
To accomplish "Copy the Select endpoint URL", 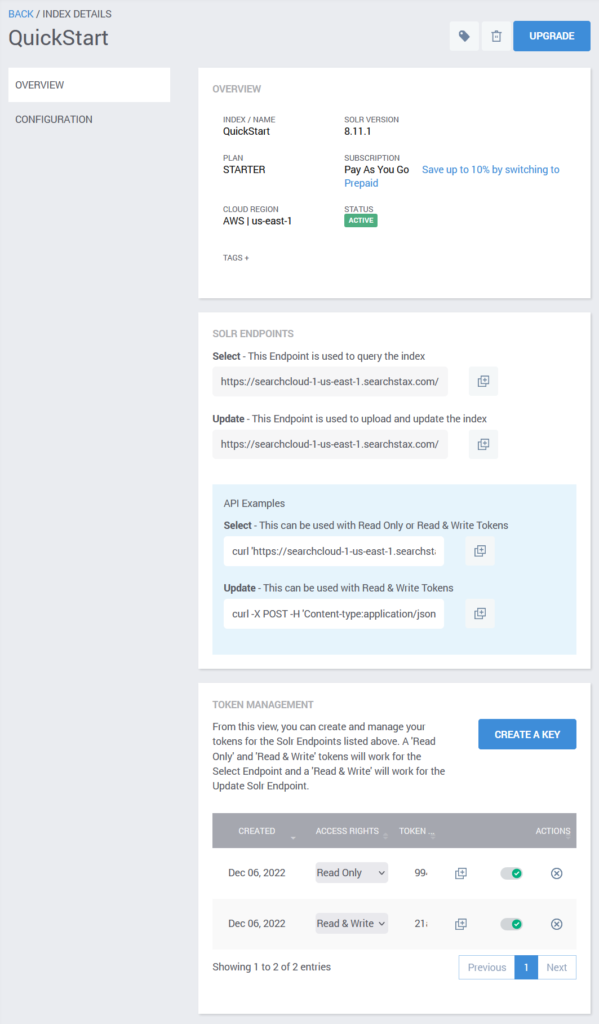I will (483, 381).
